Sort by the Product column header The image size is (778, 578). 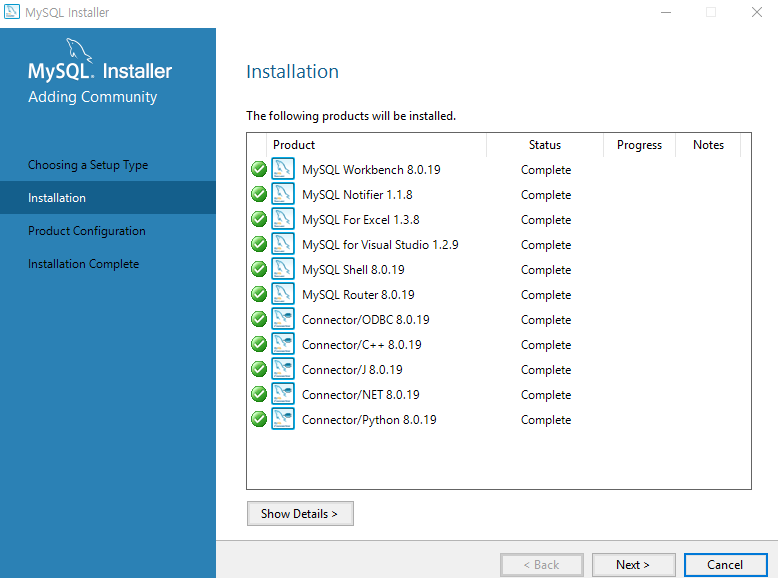tap(377, 145)
